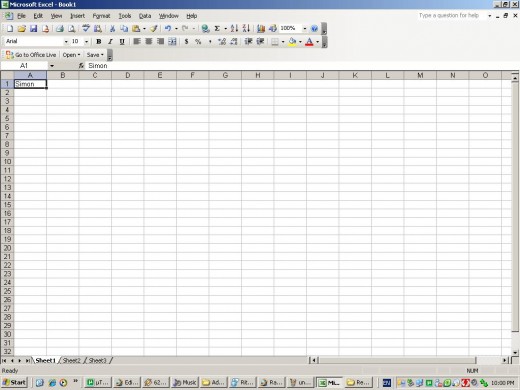Select row header 10
520x390 pixels.
point(7,162)
